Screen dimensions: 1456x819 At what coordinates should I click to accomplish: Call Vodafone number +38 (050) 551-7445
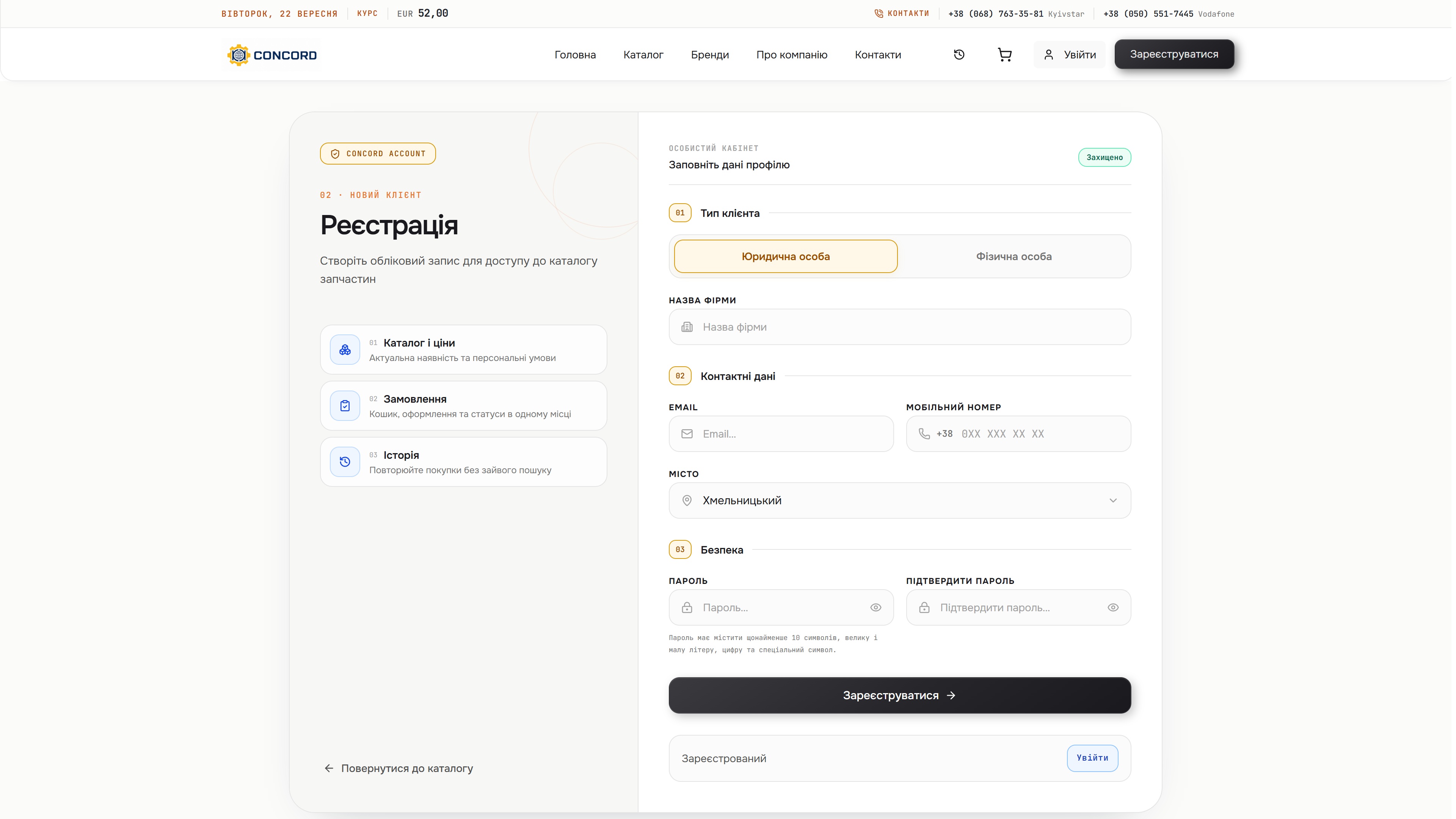[x=1148, y=14]
